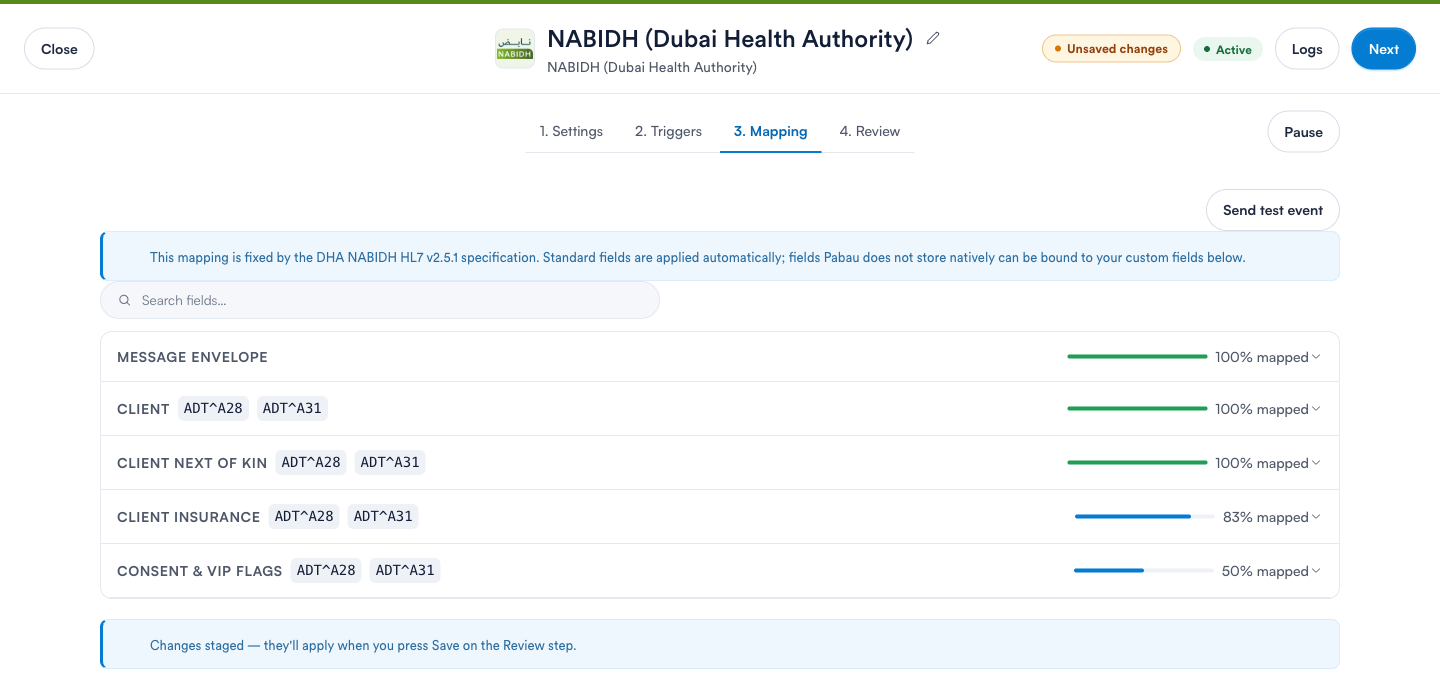
Task: Click ADT^A28 tag in Client Insurance row
Action: pyautogui.click(x=304, y=517)
